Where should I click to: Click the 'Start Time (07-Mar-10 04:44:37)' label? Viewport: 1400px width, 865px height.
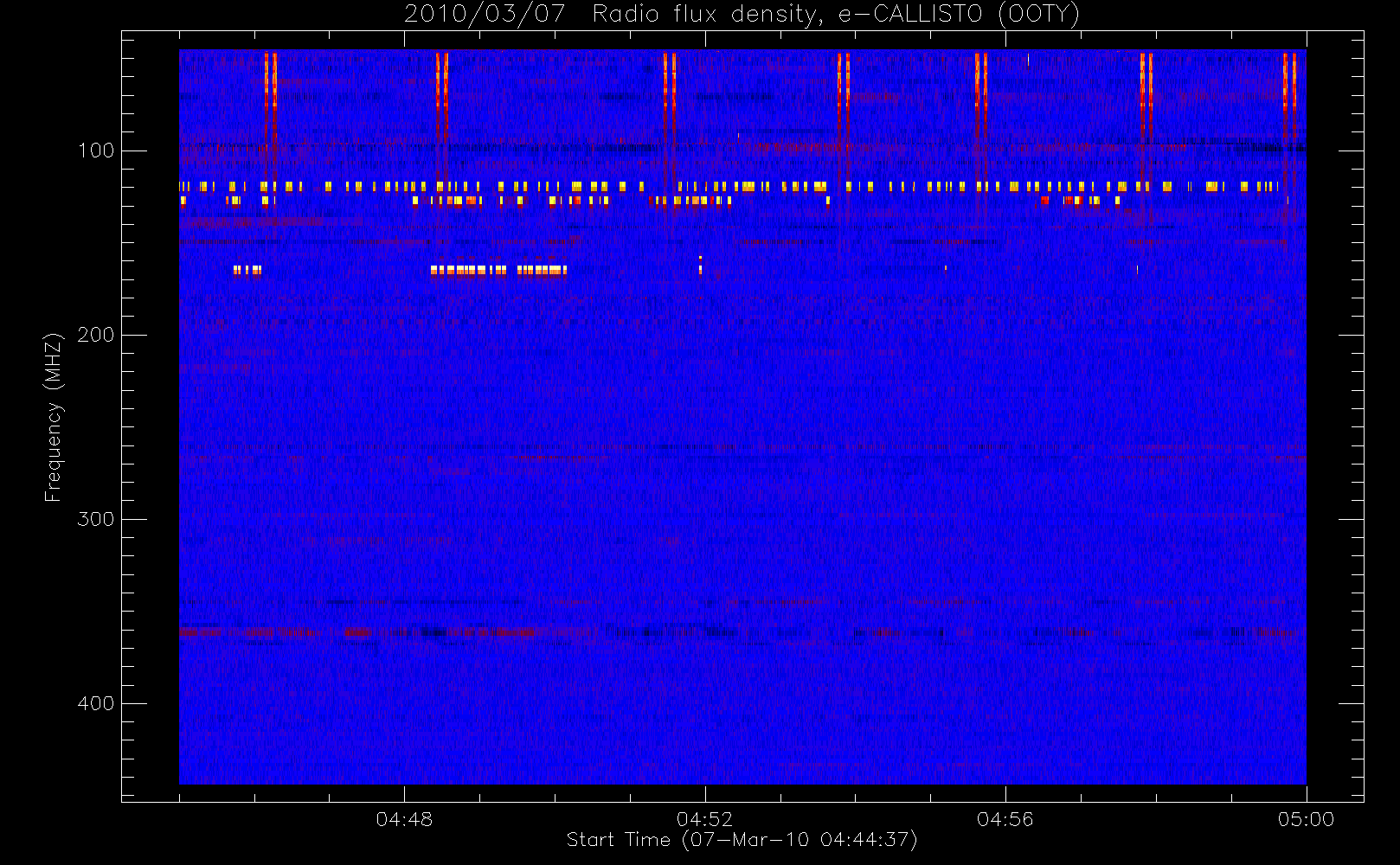pyautogui.click(x=742, y=840)
